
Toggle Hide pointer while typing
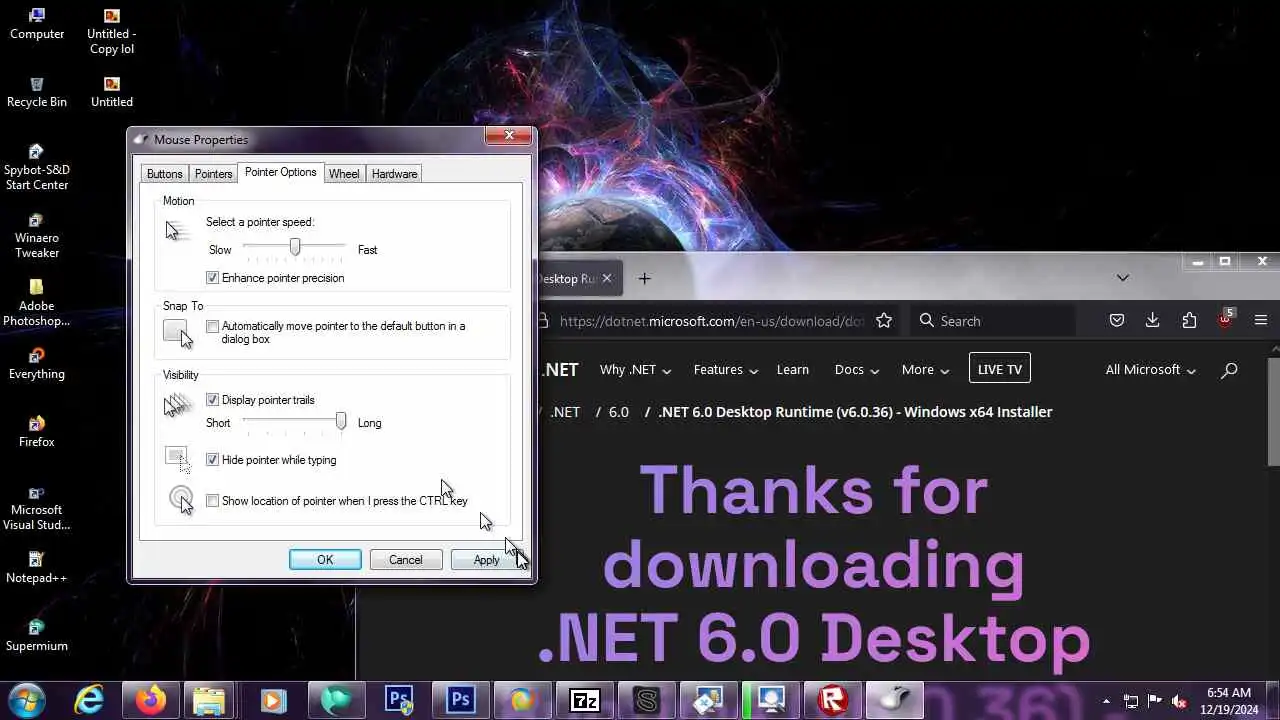pyautogui.click(x=212, y=460)
